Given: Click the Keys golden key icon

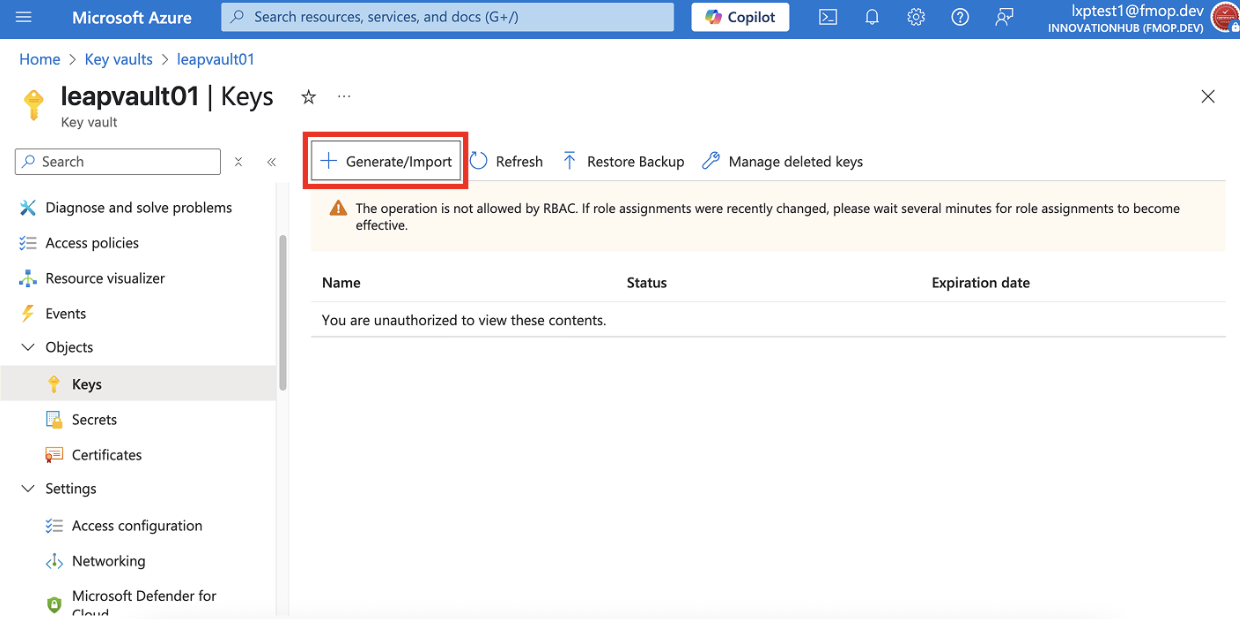Looking at the screenshot, I should pos(54,384).
